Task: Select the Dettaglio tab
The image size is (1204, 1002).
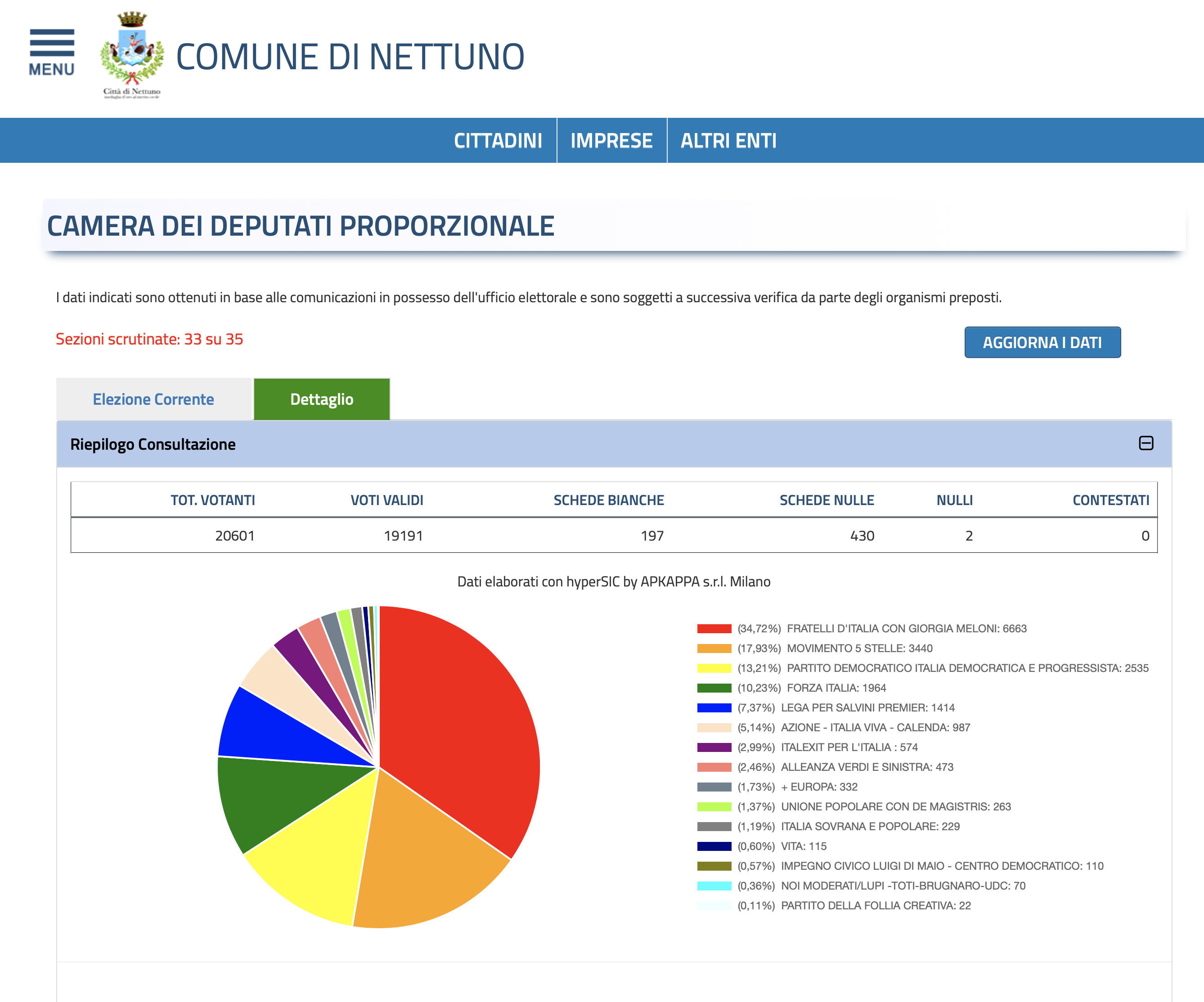Action: (x=322, y=399)
